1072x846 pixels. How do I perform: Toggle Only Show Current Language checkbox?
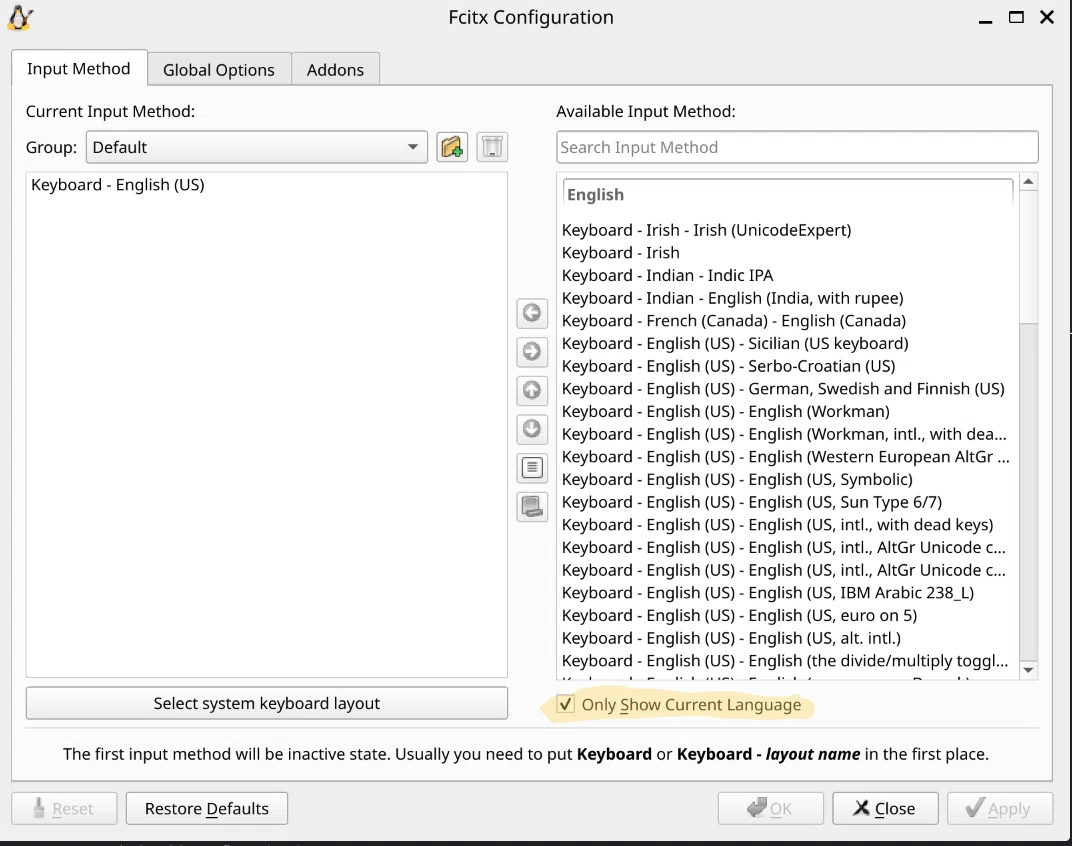click(565, 704)
